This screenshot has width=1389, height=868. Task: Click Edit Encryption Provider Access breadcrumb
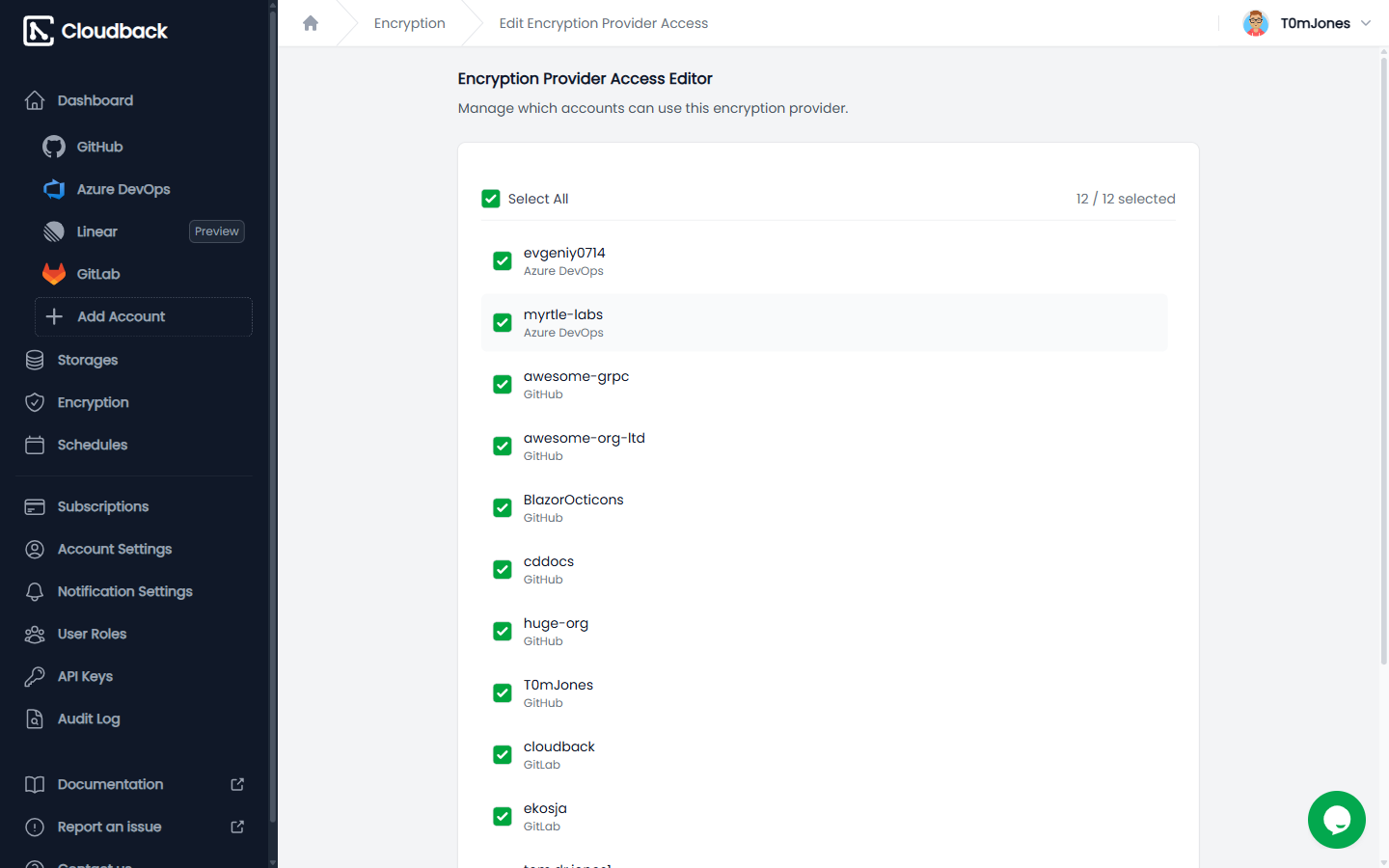pos(604,23)
